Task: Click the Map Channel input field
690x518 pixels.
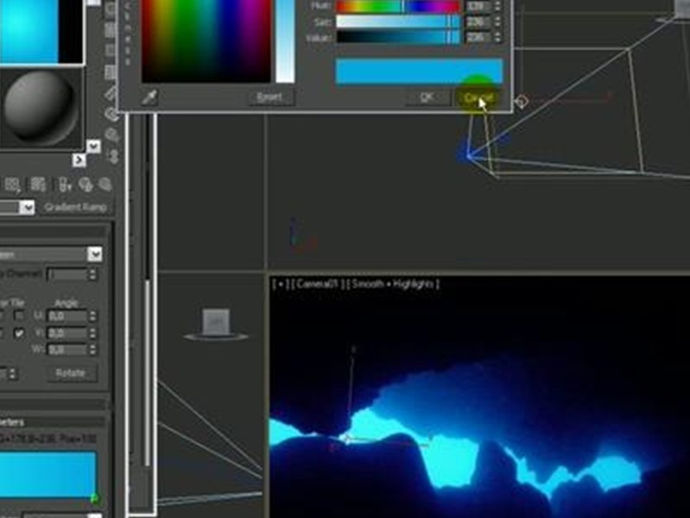Action: click(67, 275)
